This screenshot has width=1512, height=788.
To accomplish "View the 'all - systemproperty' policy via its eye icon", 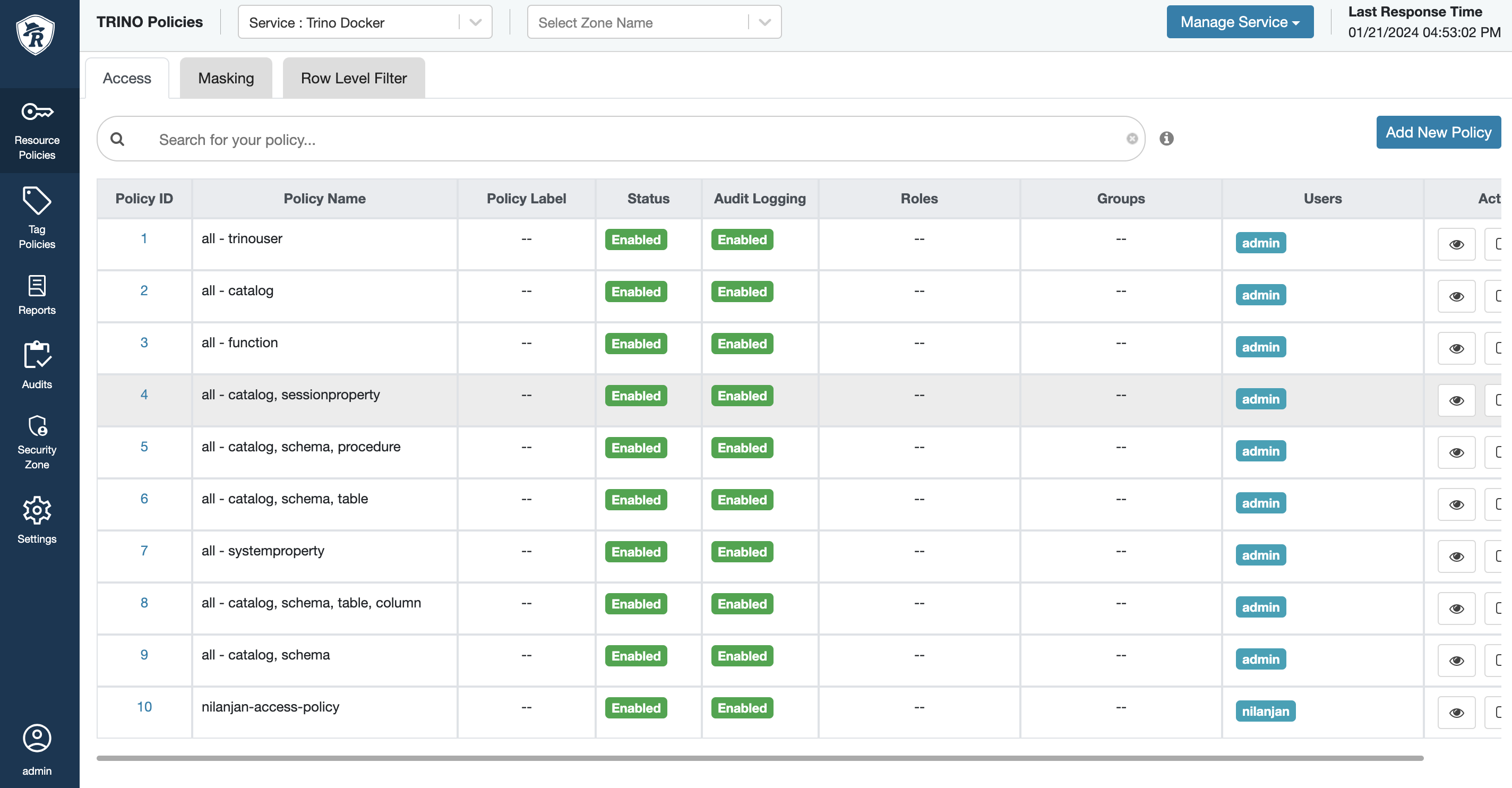I will [1456, 556].
